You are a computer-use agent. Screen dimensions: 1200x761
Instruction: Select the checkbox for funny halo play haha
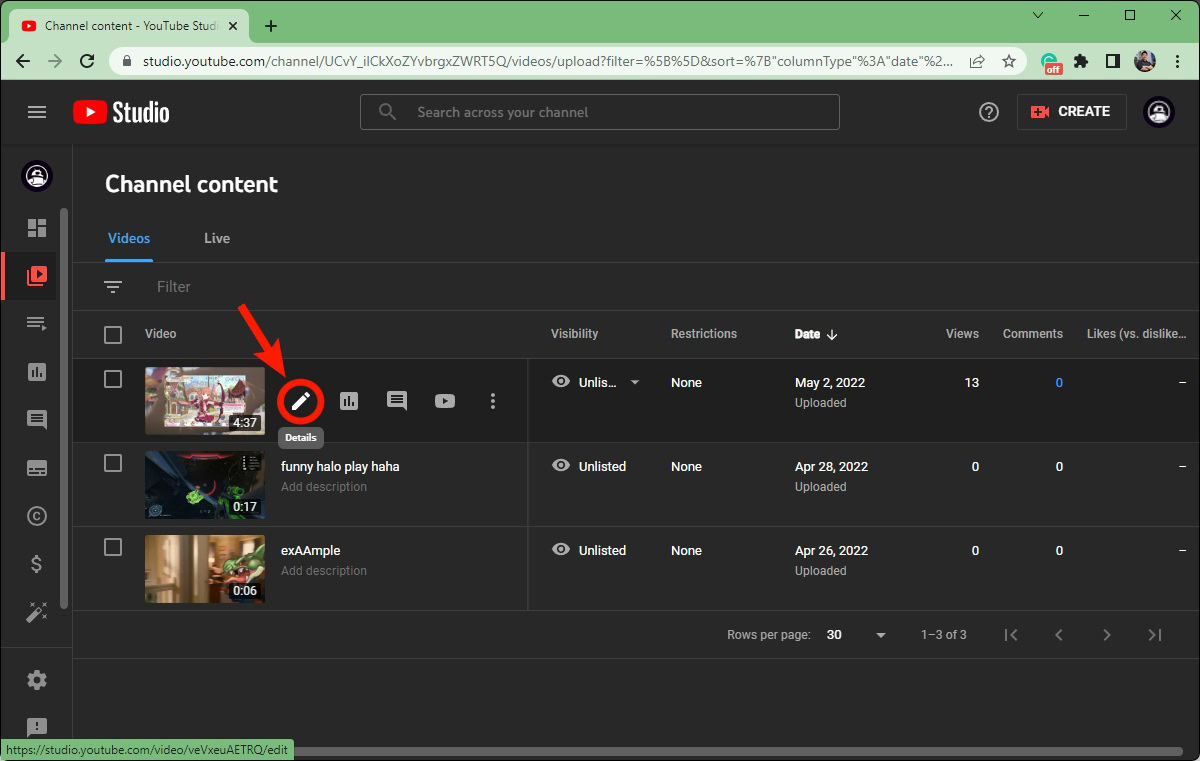coord(113,463)
